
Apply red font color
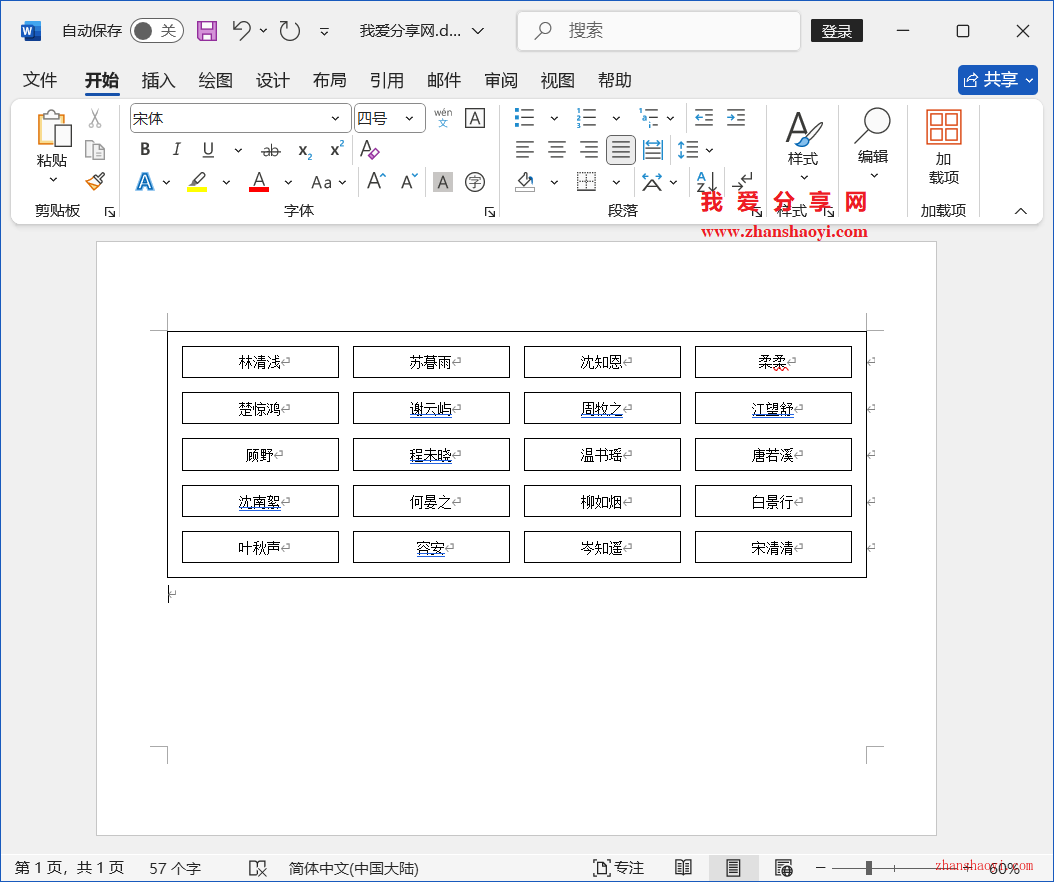[259, 182]
